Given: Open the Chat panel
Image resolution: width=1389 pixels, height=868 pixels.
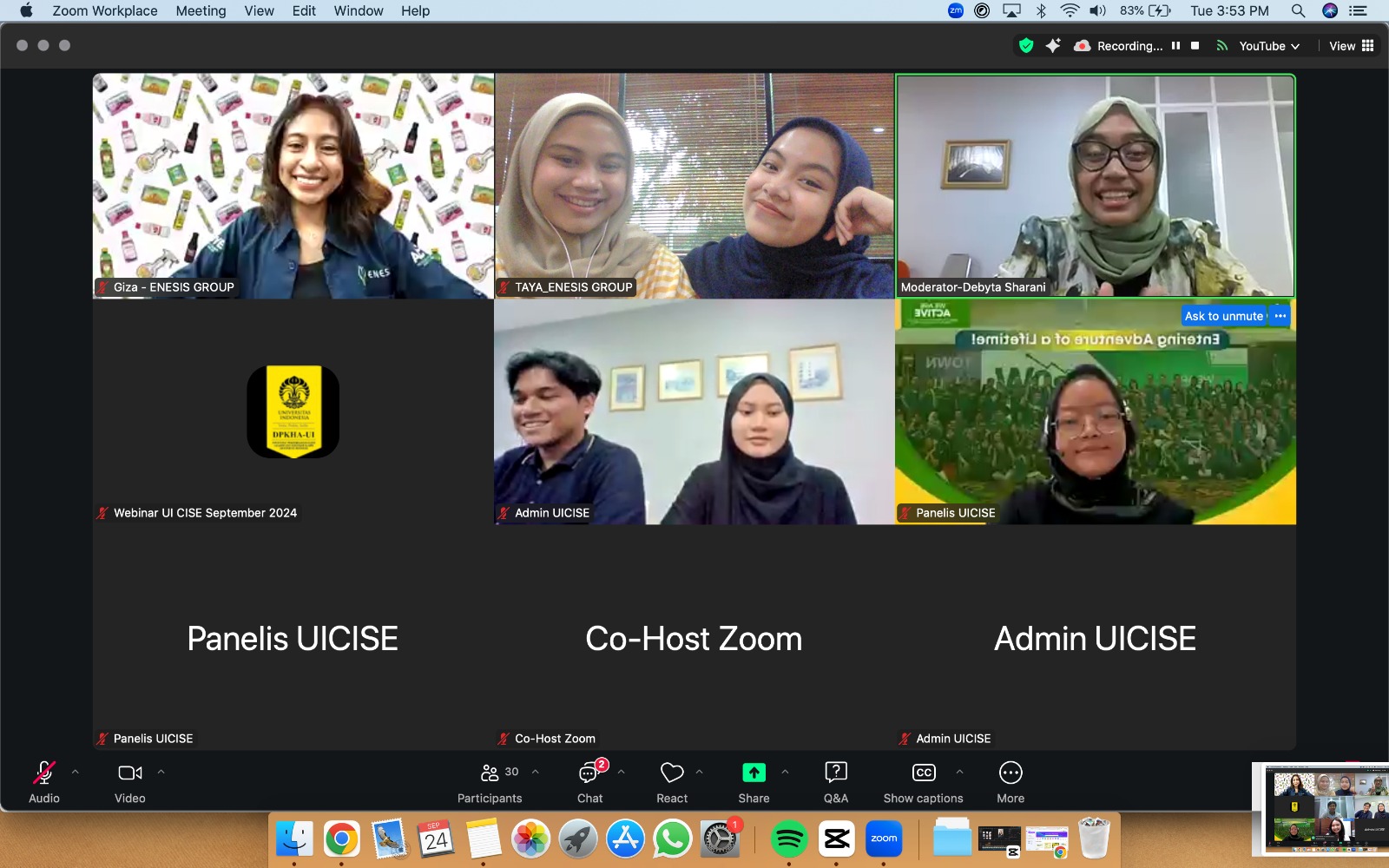Looking at the screenshot, I should click(589, 773).
